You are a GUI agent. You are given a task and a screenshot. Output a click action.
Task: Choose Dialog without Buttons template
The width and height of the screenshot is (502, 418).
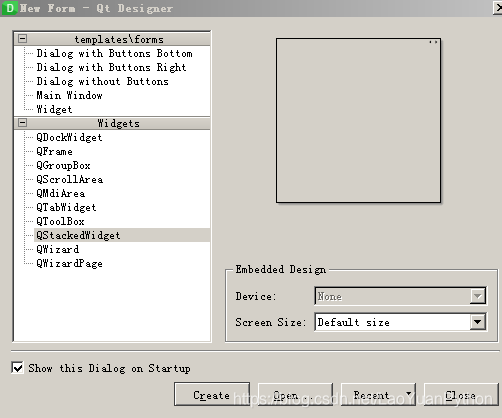tap(102, 81)
